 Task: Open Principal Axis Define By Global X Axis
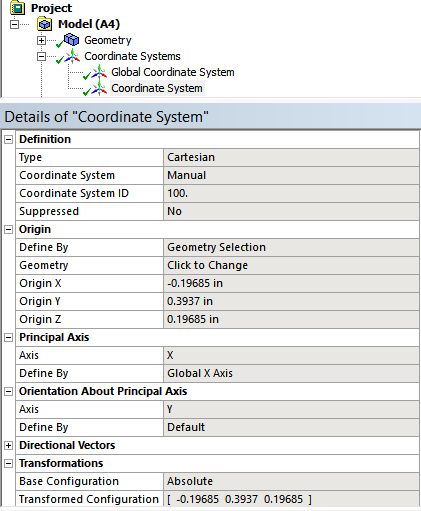[291, 373]
